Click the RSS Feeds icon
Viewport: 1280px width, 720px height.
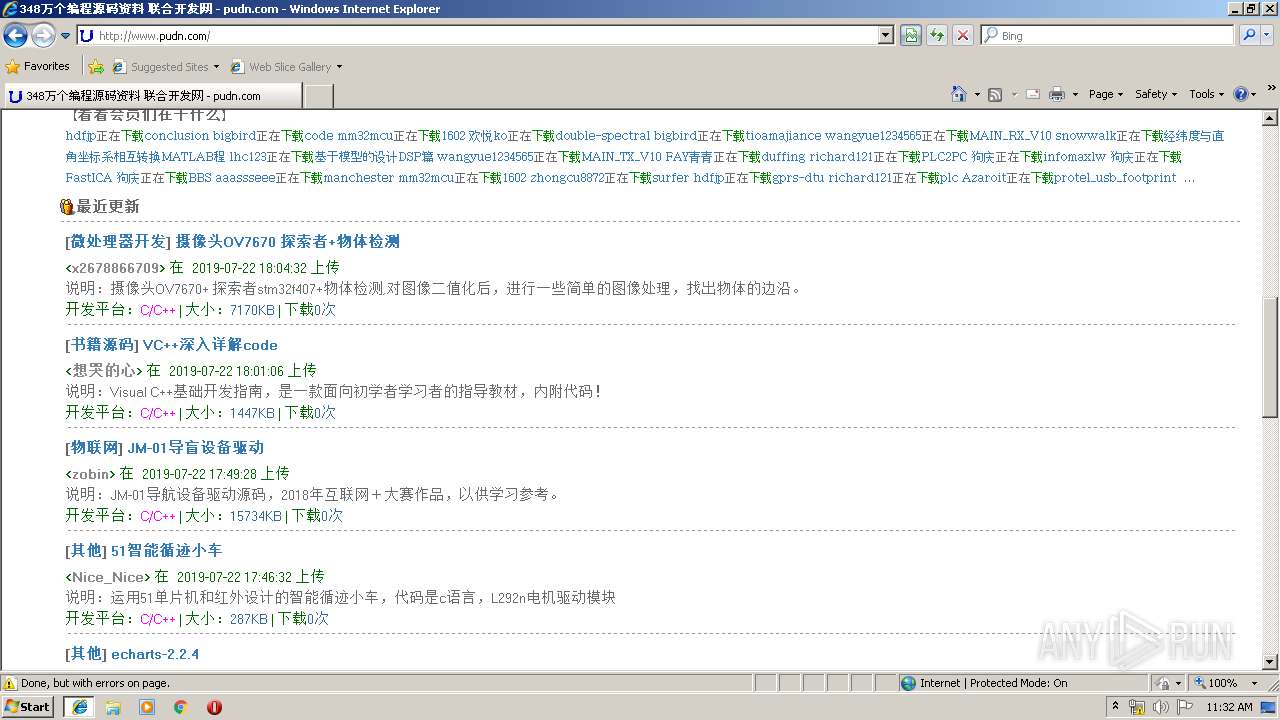pyautogui.click(x=995, y=94)
